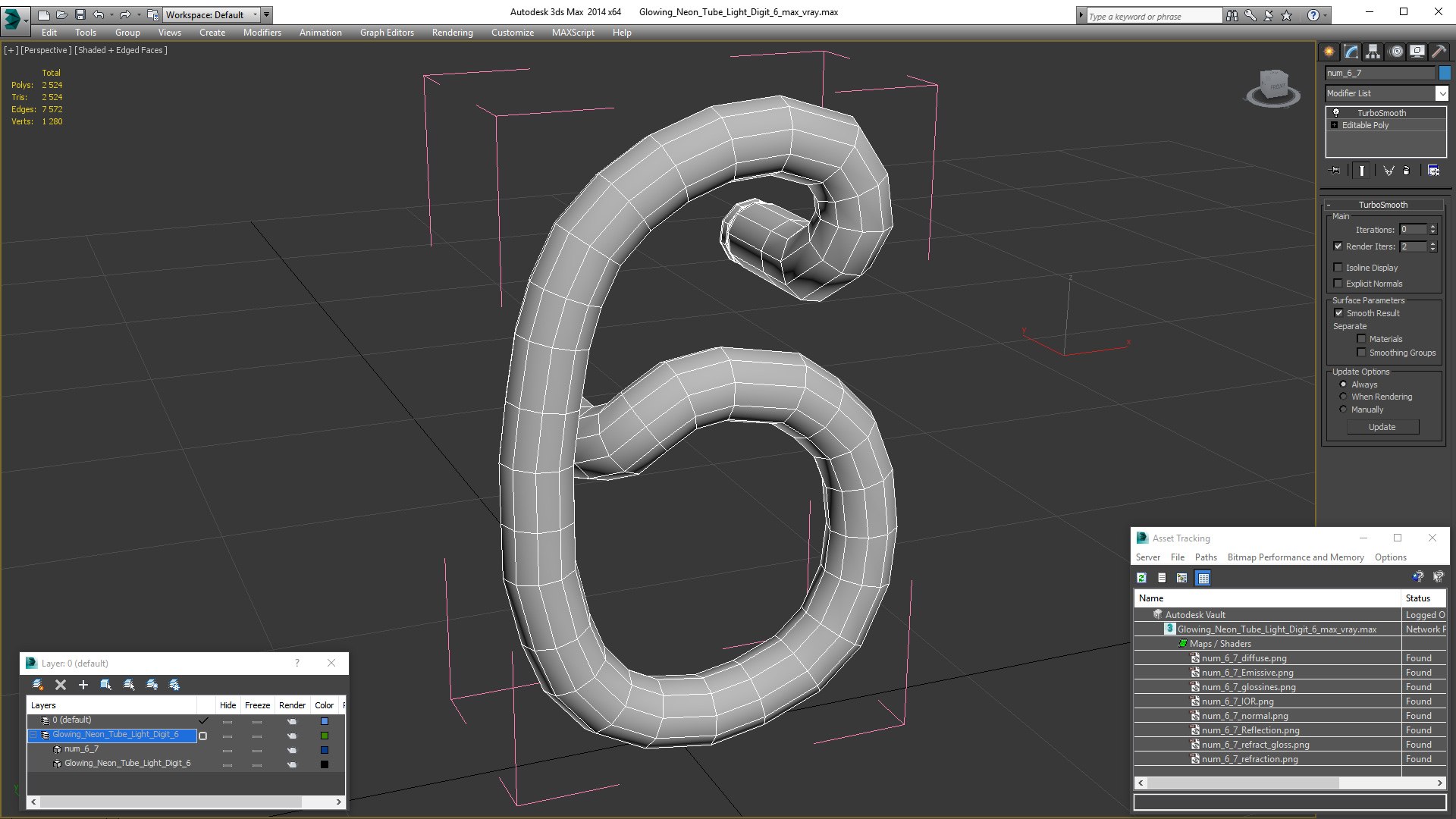Open the Modifier List dropdown
This screenshot has width=1456, height=819.
pyautogui.click(x=1387, y=93)
